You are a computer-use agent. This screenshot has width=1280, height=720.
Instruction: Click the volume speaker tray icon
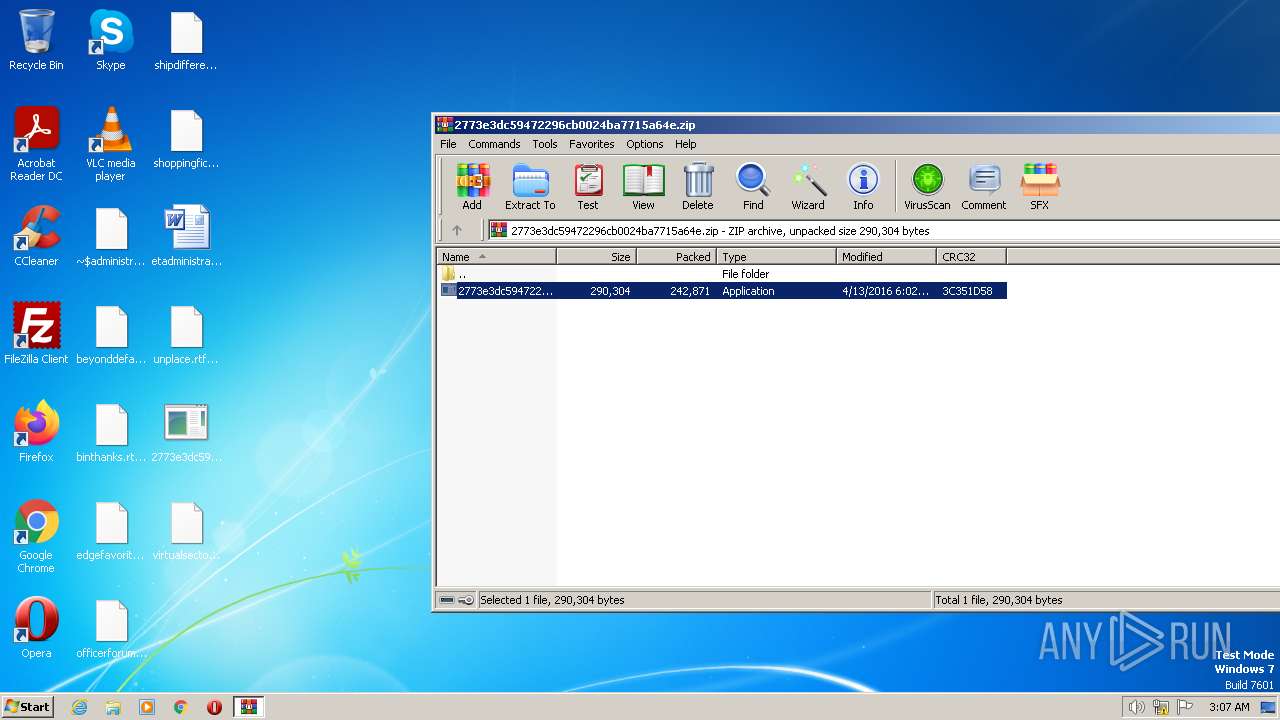pyautogui.click(x=1136, y=707)
